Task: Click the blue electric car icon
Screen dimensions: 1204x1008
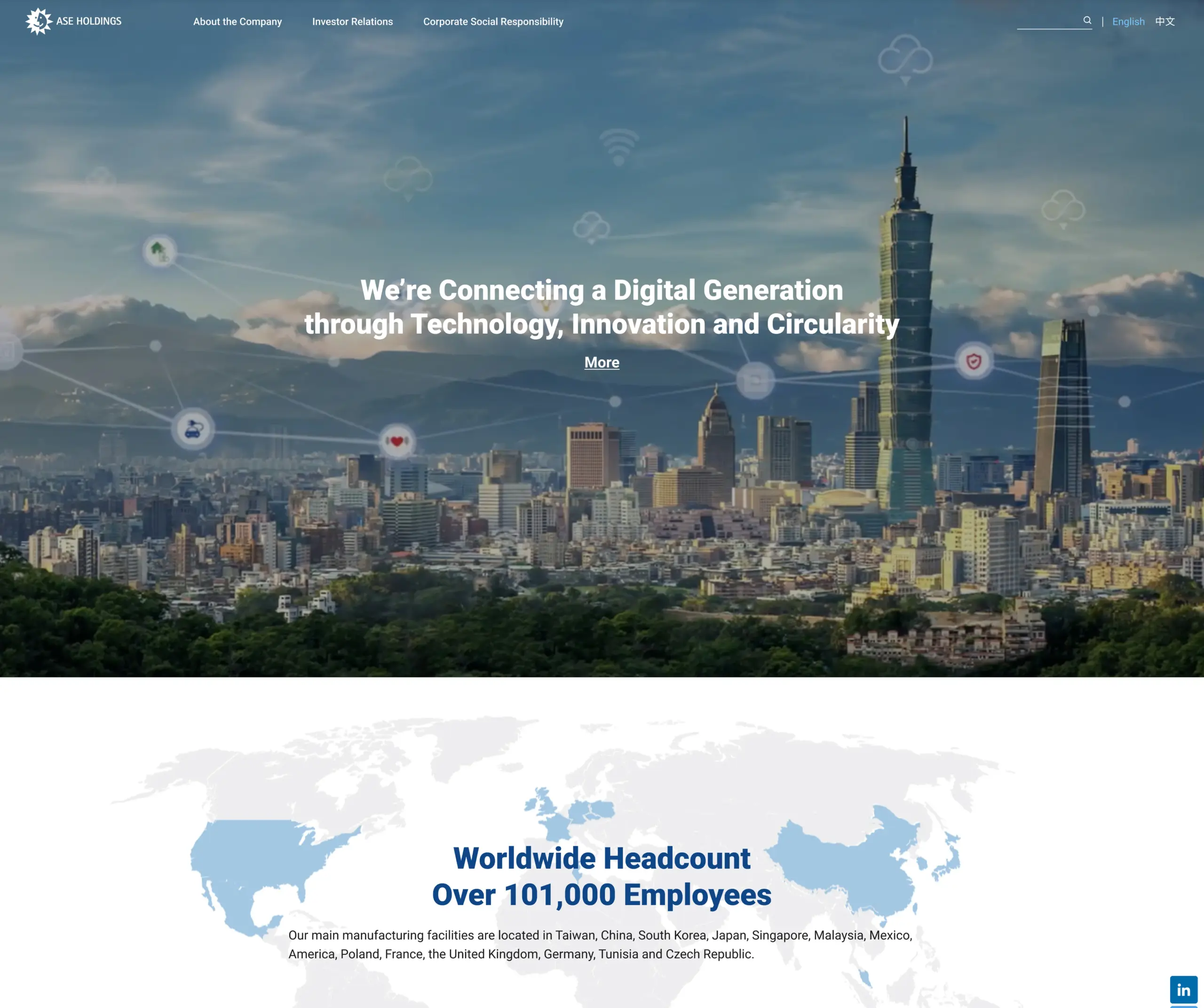Action: click(193, 429)
